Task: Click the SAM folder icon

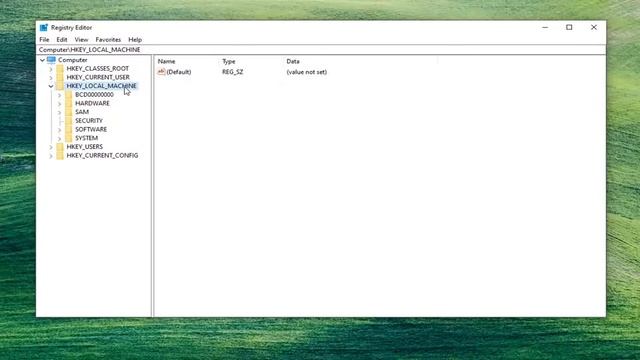Action: [69, 112]
